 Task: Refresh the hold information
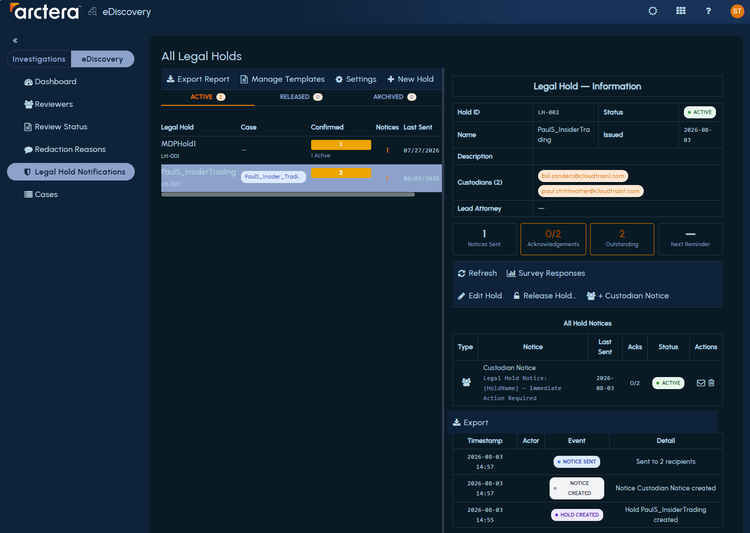477,273
